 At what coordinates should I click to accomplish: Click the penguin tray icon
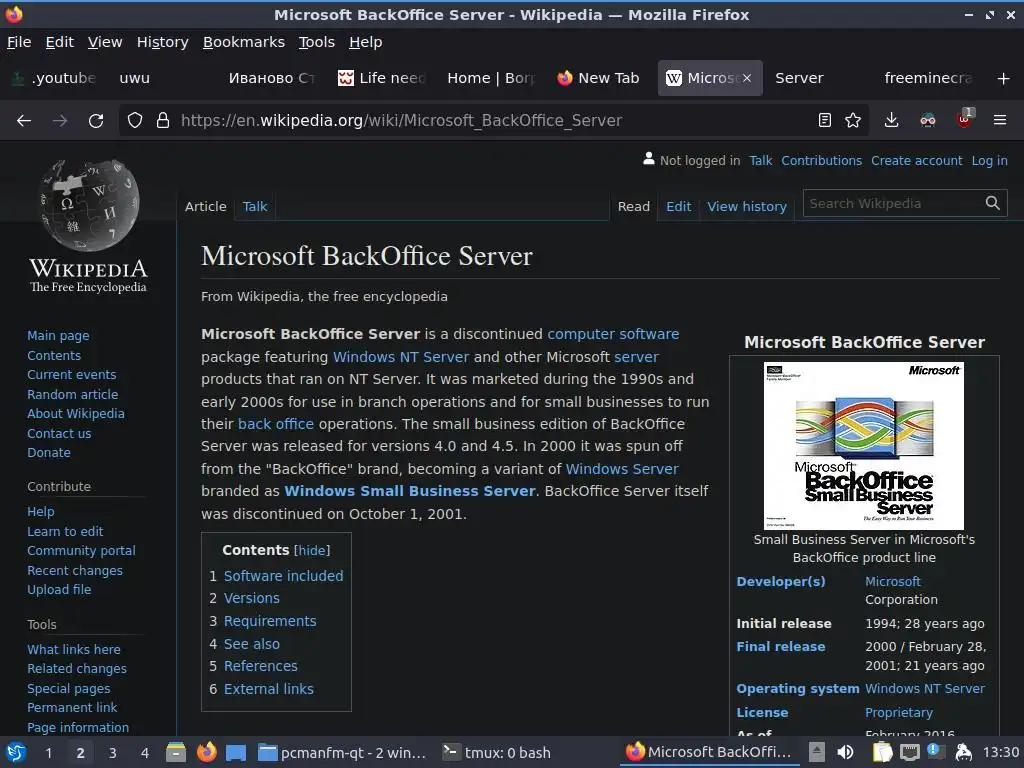tap(963, 752)
